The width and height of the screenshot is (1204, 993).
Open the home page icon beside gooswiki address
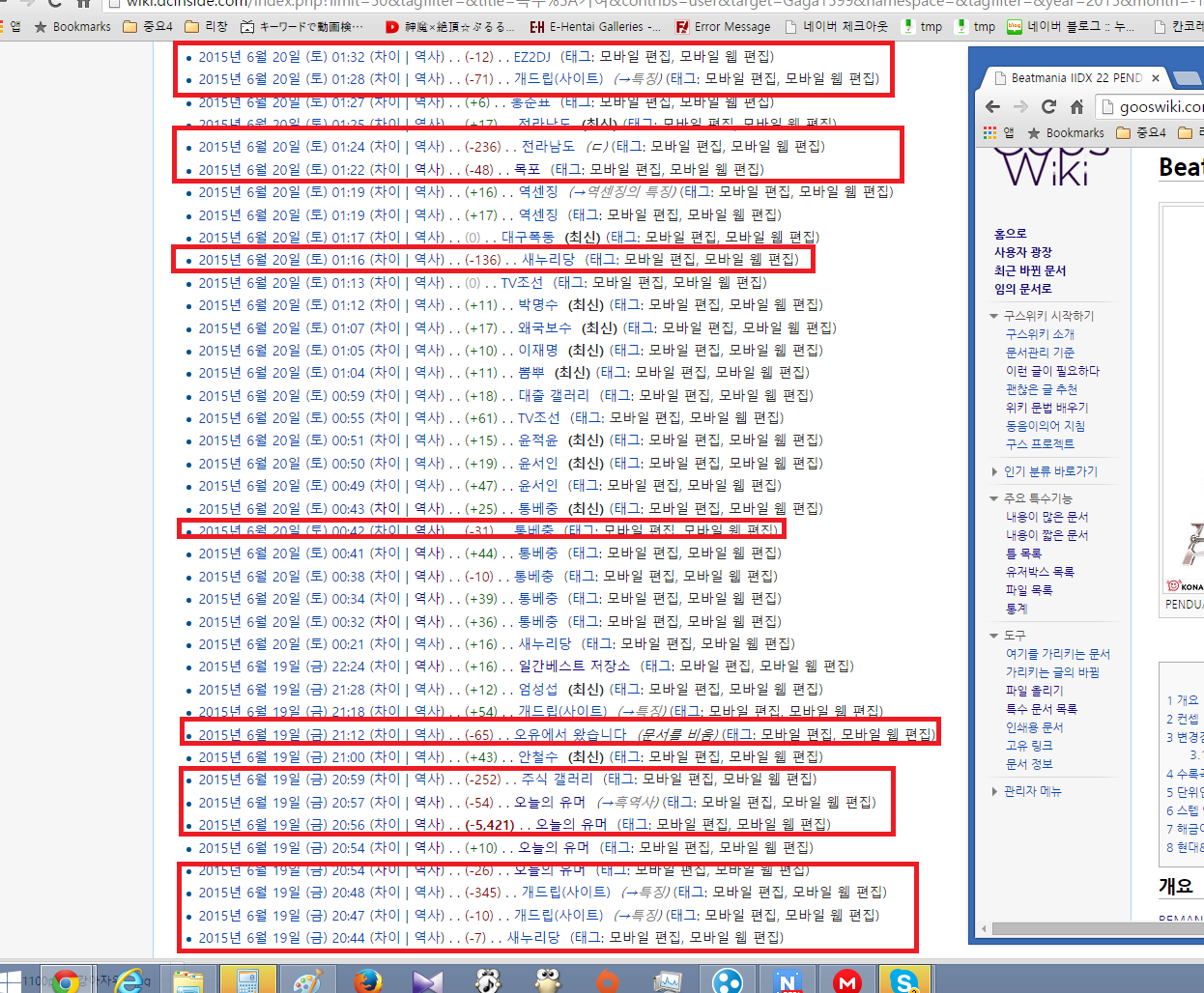point(1076,106)
